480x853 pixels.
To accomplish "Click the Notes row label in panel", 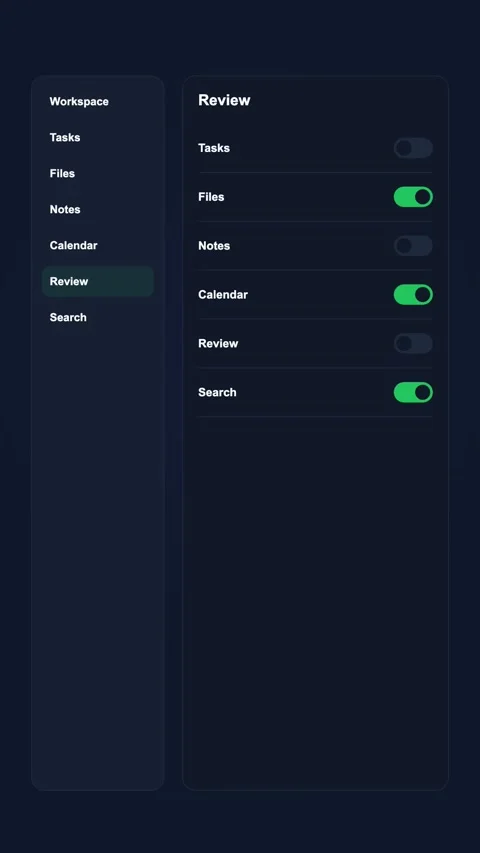I will pyautogui.click(x=214, y=246).
